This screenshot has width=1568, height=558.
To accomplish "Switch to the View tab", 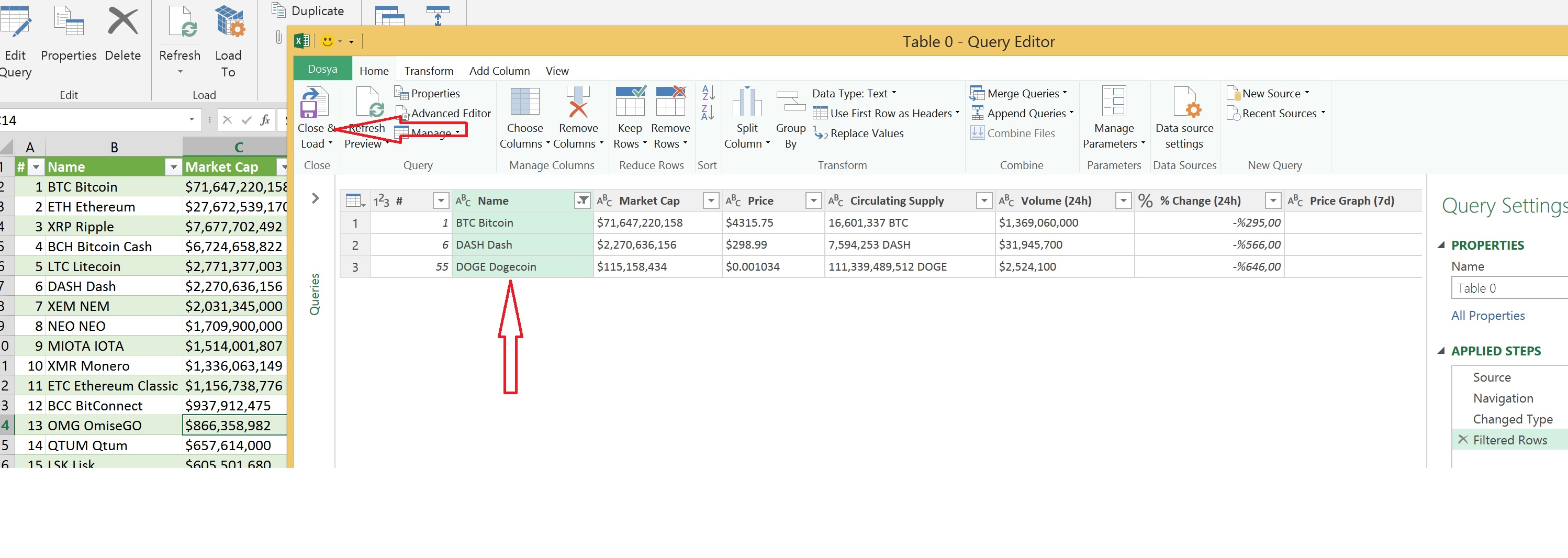I will click(x=557, y=71).
